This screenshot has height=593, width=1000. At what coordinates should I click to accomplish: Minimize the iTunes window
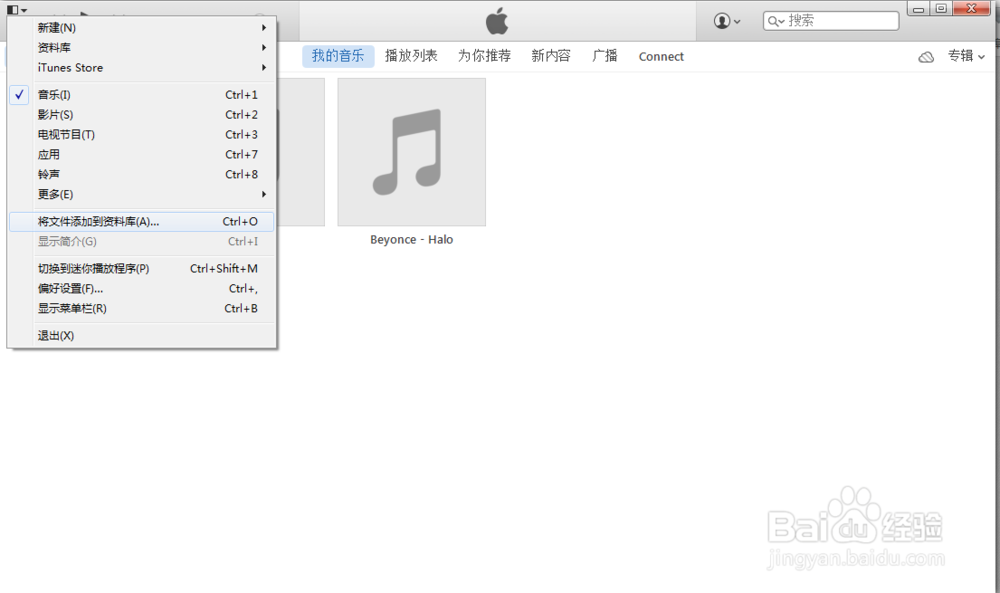pos(918,9)
